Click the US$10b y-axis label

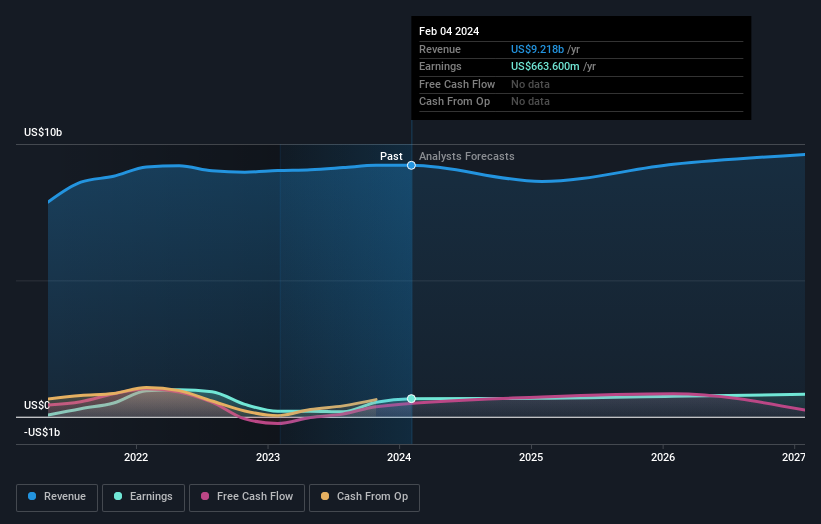click(x=43, y=132)
